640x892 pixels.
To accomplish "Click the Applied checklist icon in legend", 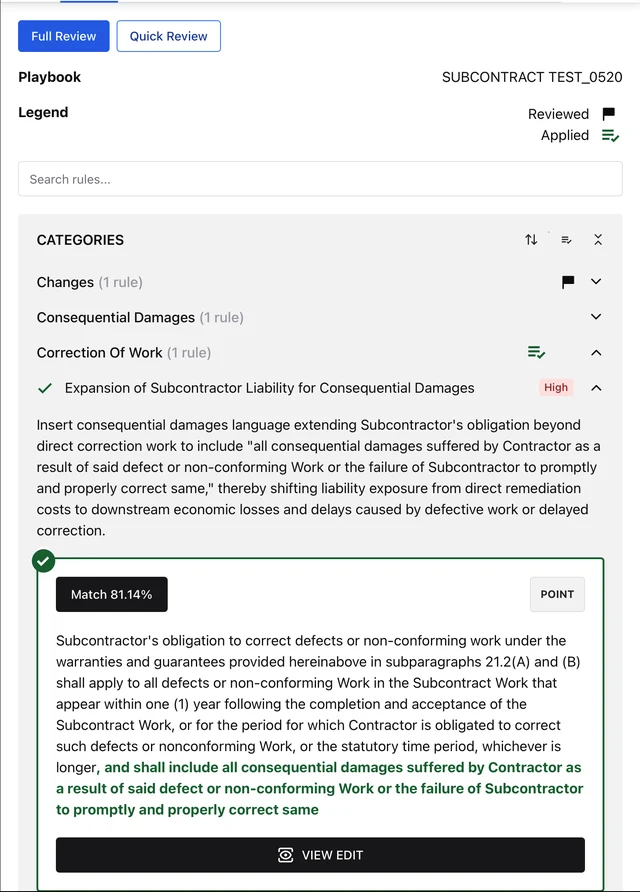I will click(x=610, y=135).
